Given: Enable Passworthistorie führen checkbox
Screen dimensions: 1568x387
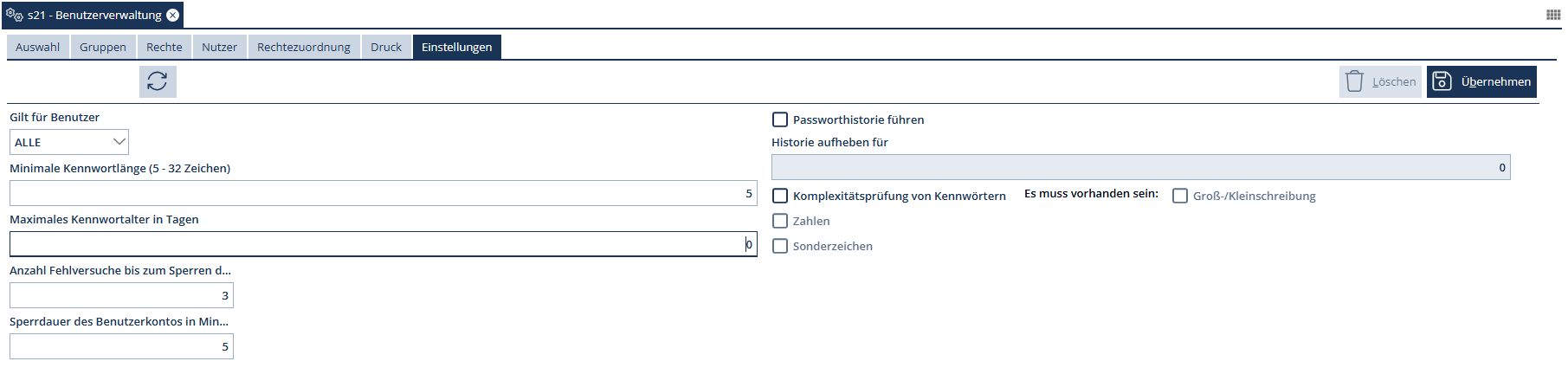Looking at the screenshot, I should (780, 119).
